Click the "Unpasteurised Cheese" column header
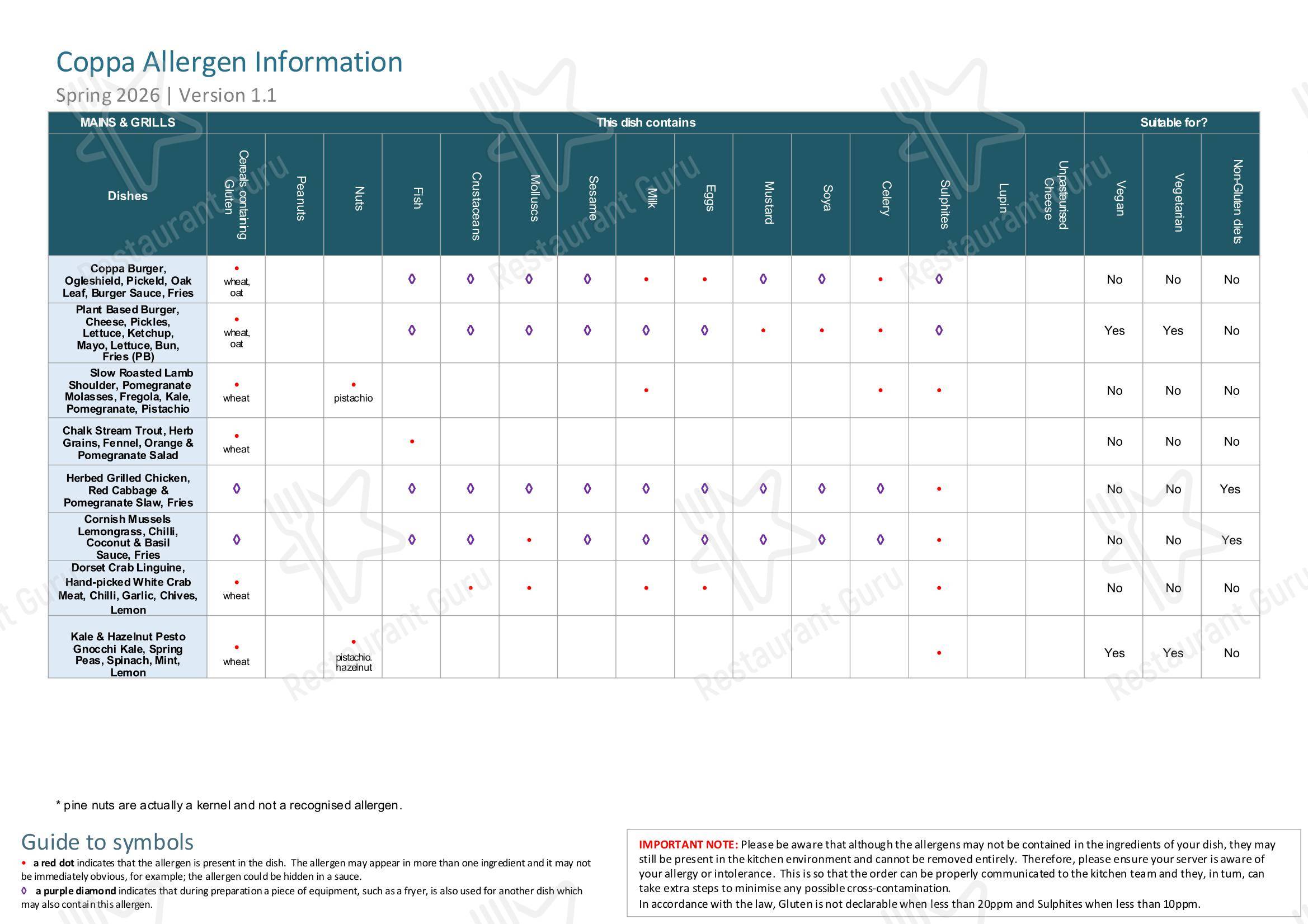Image resolution: width=1308 pixels, height=924 pixels. [1055, 195]
